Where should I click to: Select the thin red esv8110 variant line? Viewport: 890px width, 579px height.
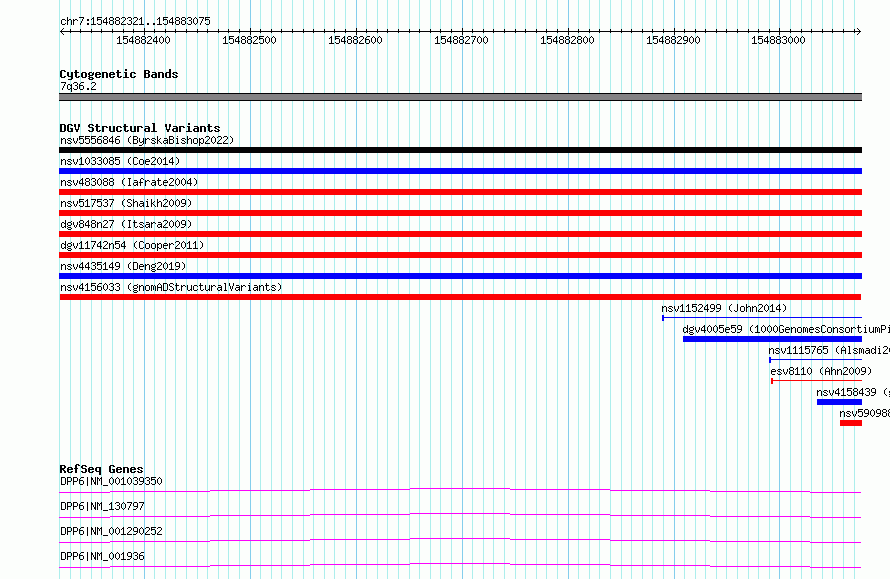click(x=816, y=381)
